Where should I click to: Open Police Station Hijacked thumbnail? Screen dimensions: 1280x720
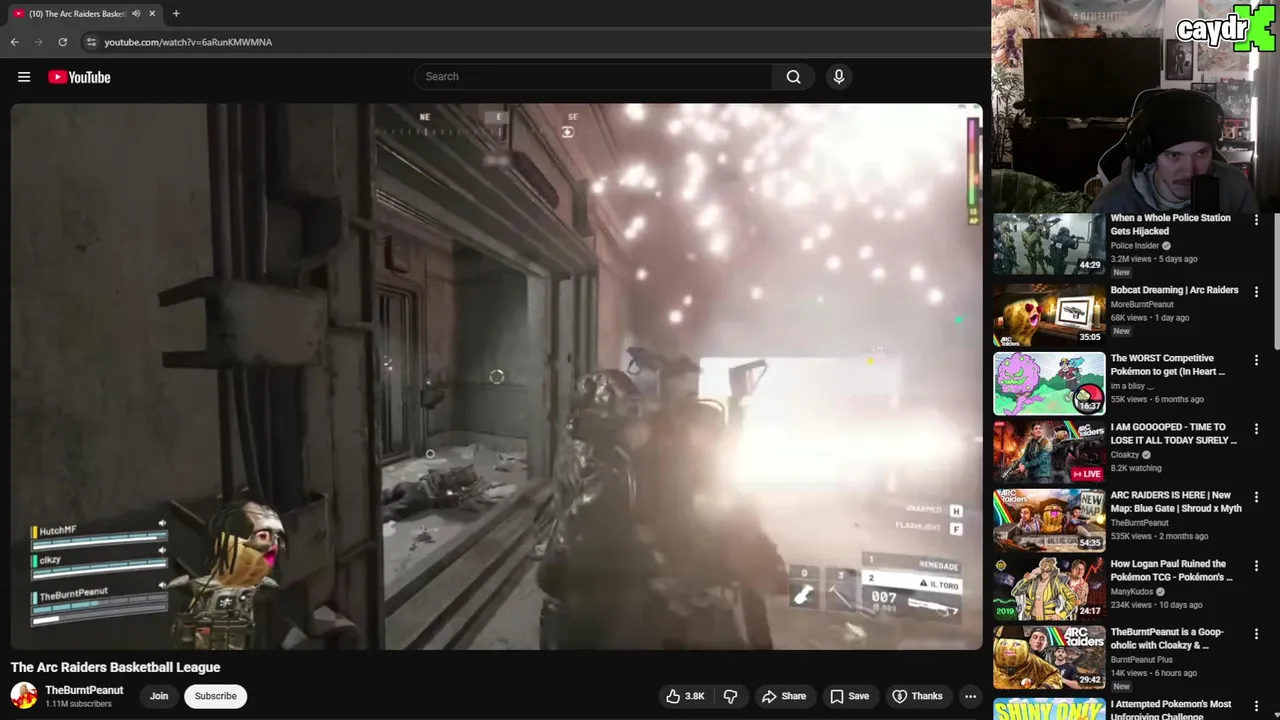pyautogui.click(x=1049, y=244)
